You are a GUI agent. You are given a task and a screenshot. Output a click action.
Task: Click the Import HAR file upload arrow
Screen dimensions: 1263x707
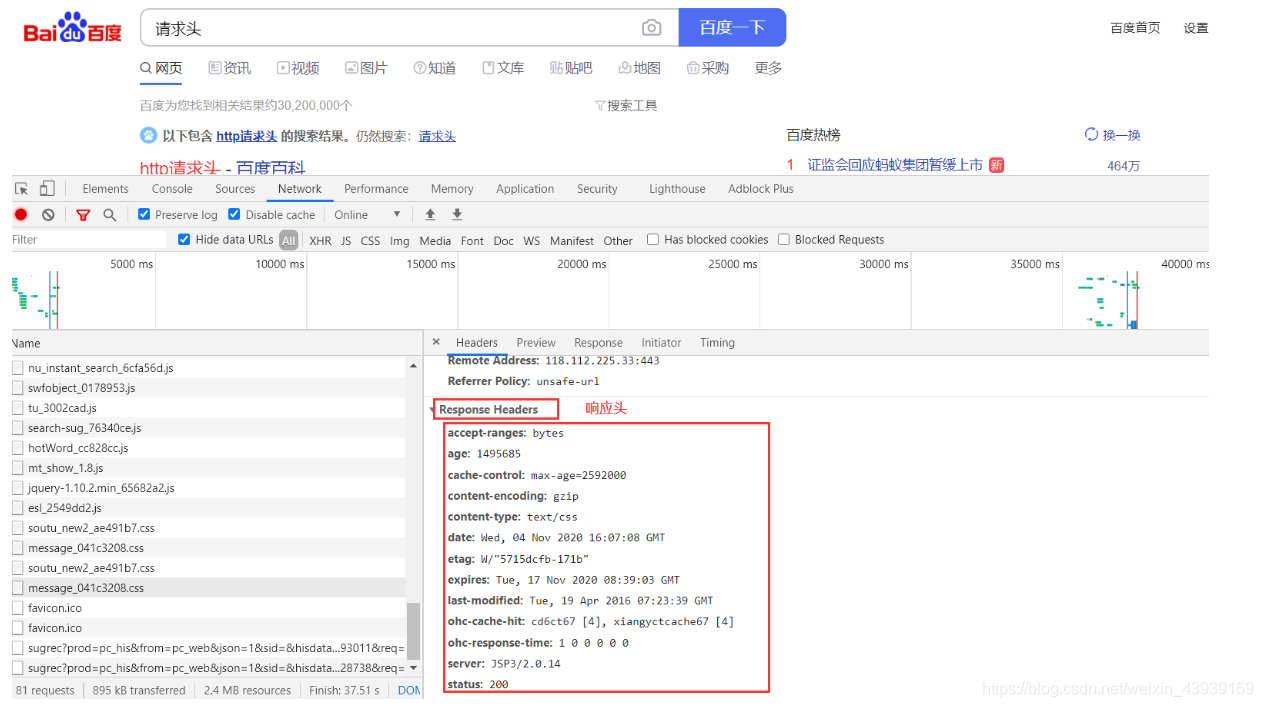click(x=430, y=215)
